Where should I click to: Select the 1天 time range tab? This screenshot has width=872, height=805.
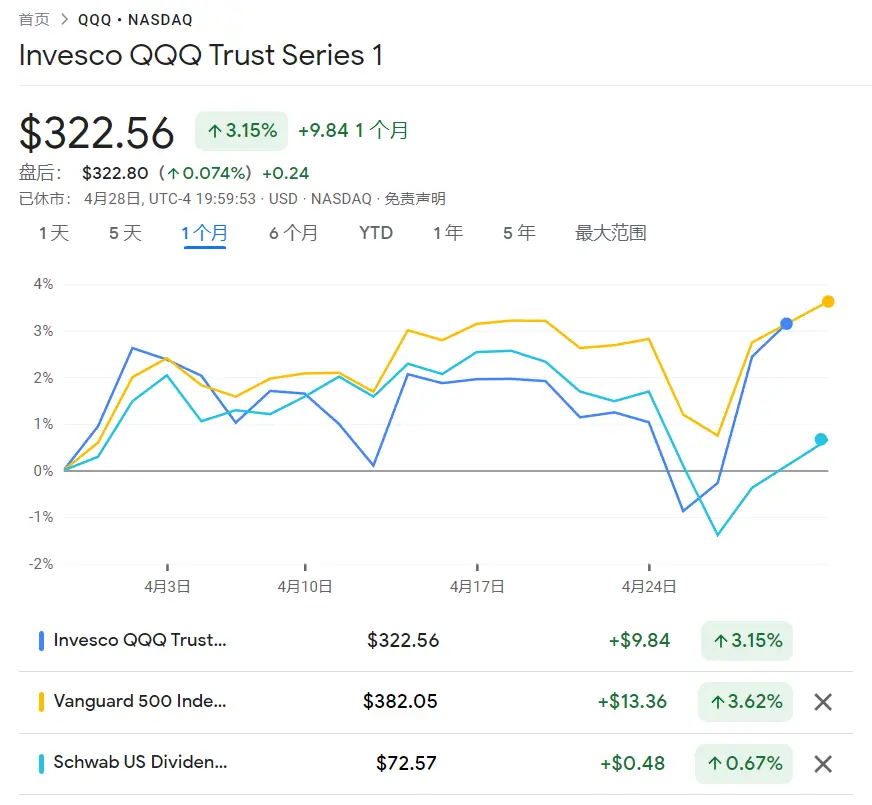pos(54,233)
